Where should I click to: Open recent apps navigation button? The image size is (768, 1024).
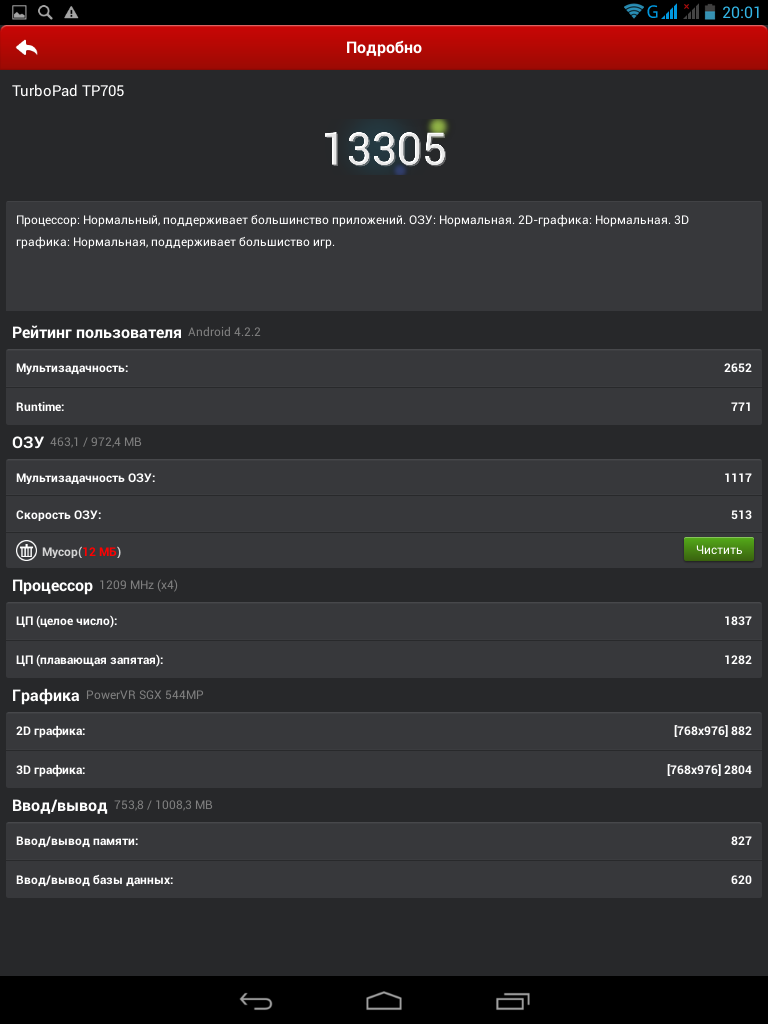[512, 1000]
